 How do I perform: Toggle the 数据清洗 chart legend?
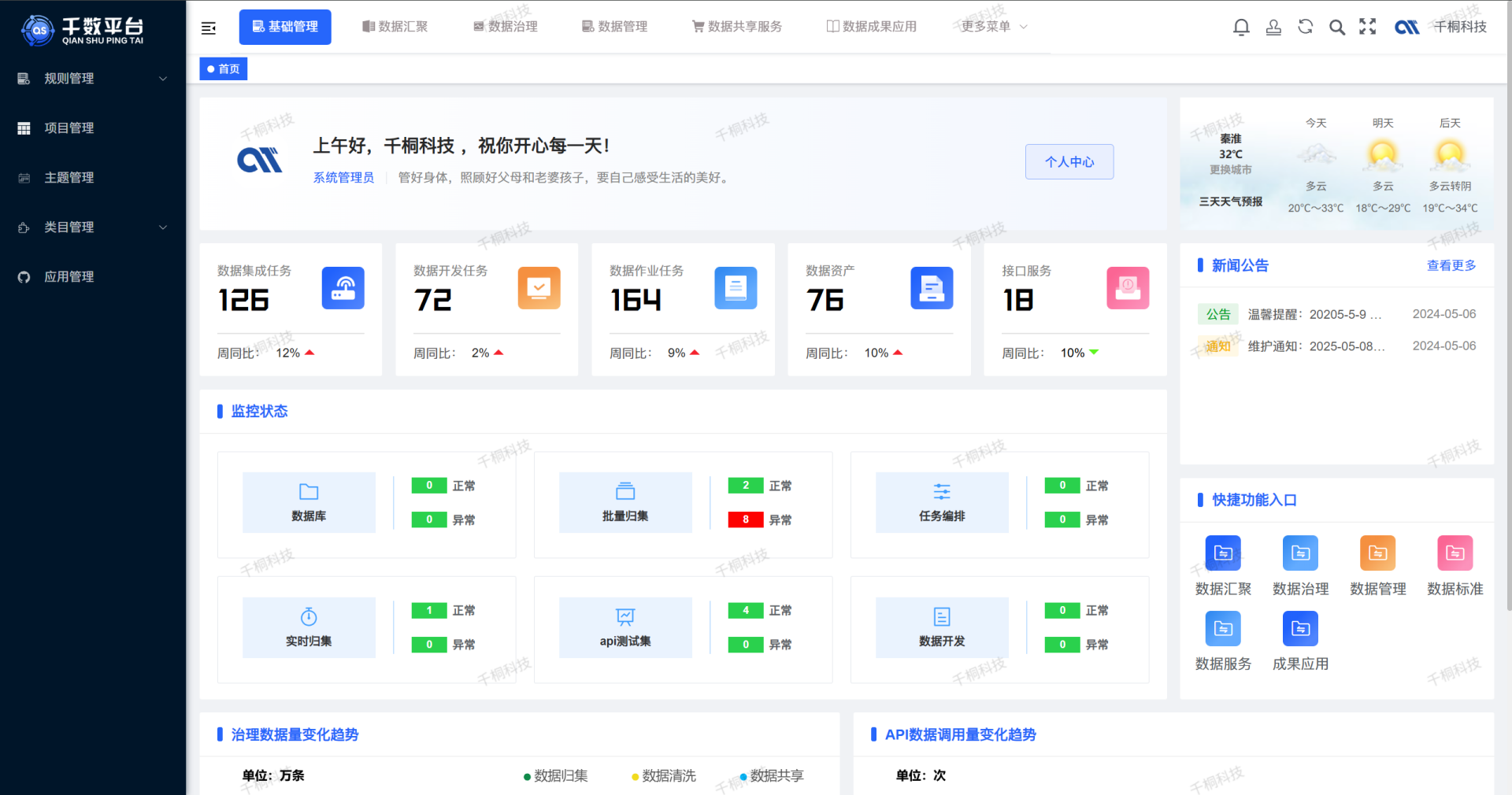pyautogui.click(x=664, y=776)
